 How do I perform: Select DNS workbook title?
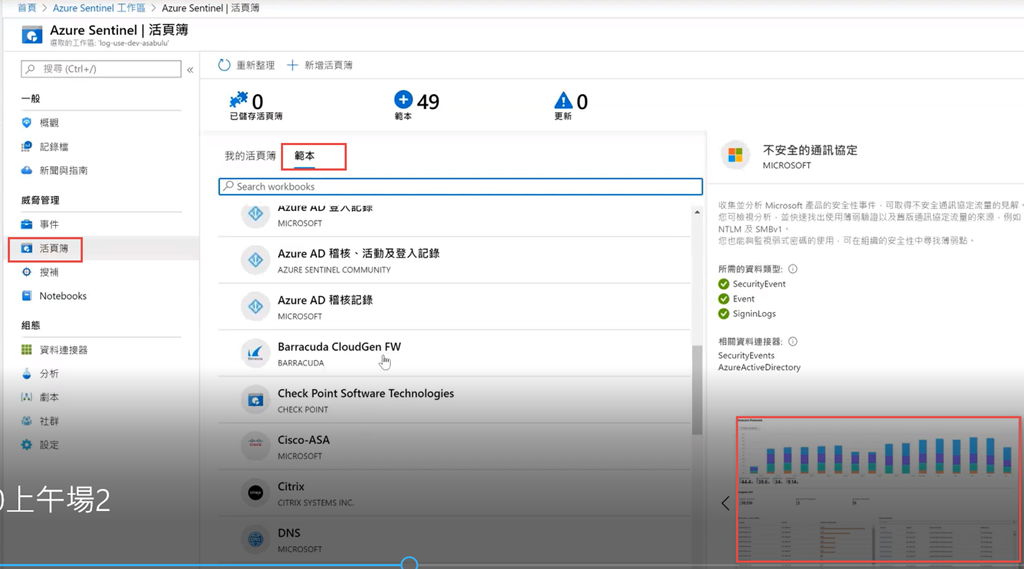click(289, 533)
